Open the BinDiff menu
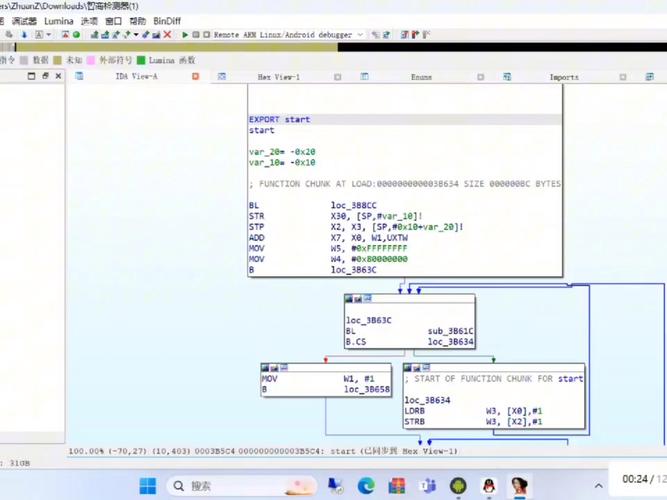 tap(167, 21)
